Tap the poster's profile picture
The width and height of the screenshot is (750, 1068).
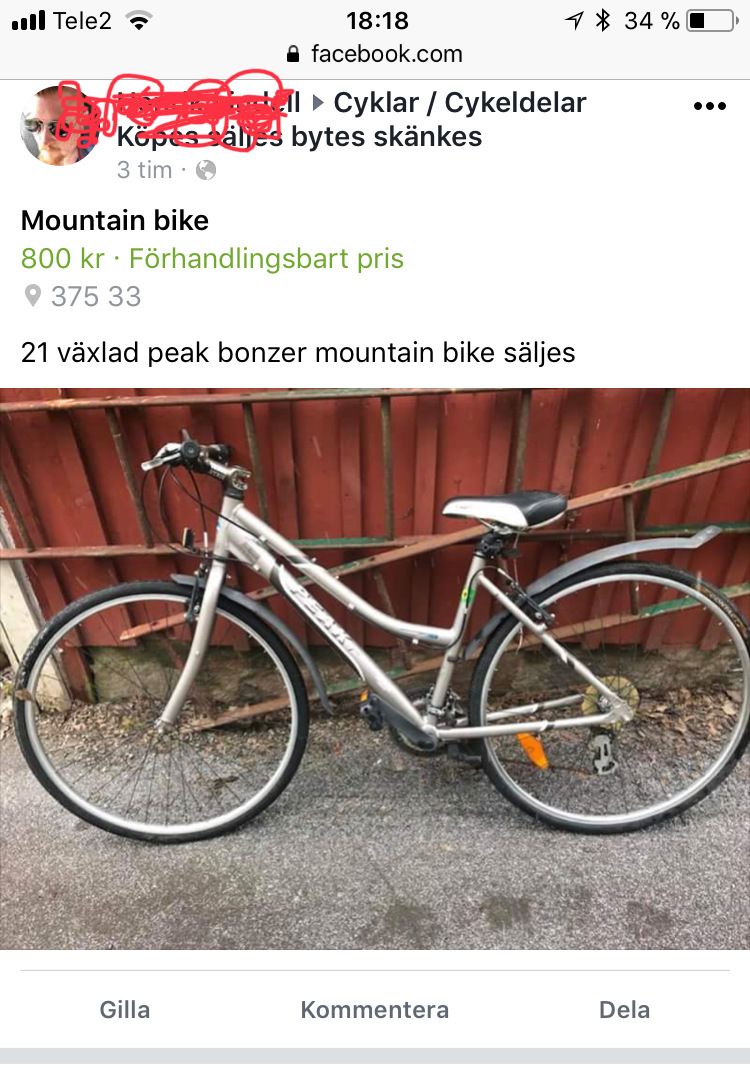point(59,125)
